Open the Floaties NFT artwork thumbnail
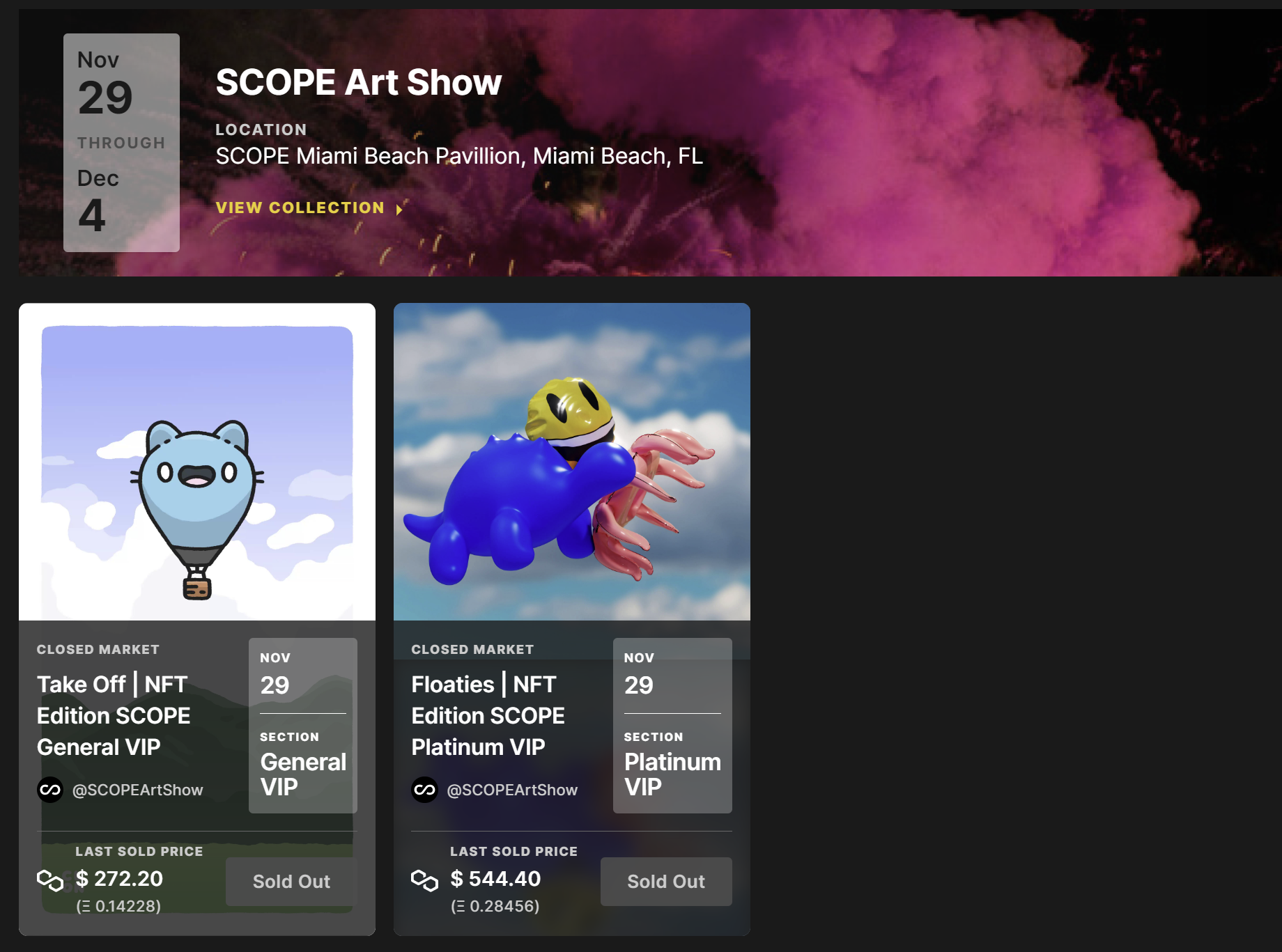The image size is (1282, 952). 572,462
